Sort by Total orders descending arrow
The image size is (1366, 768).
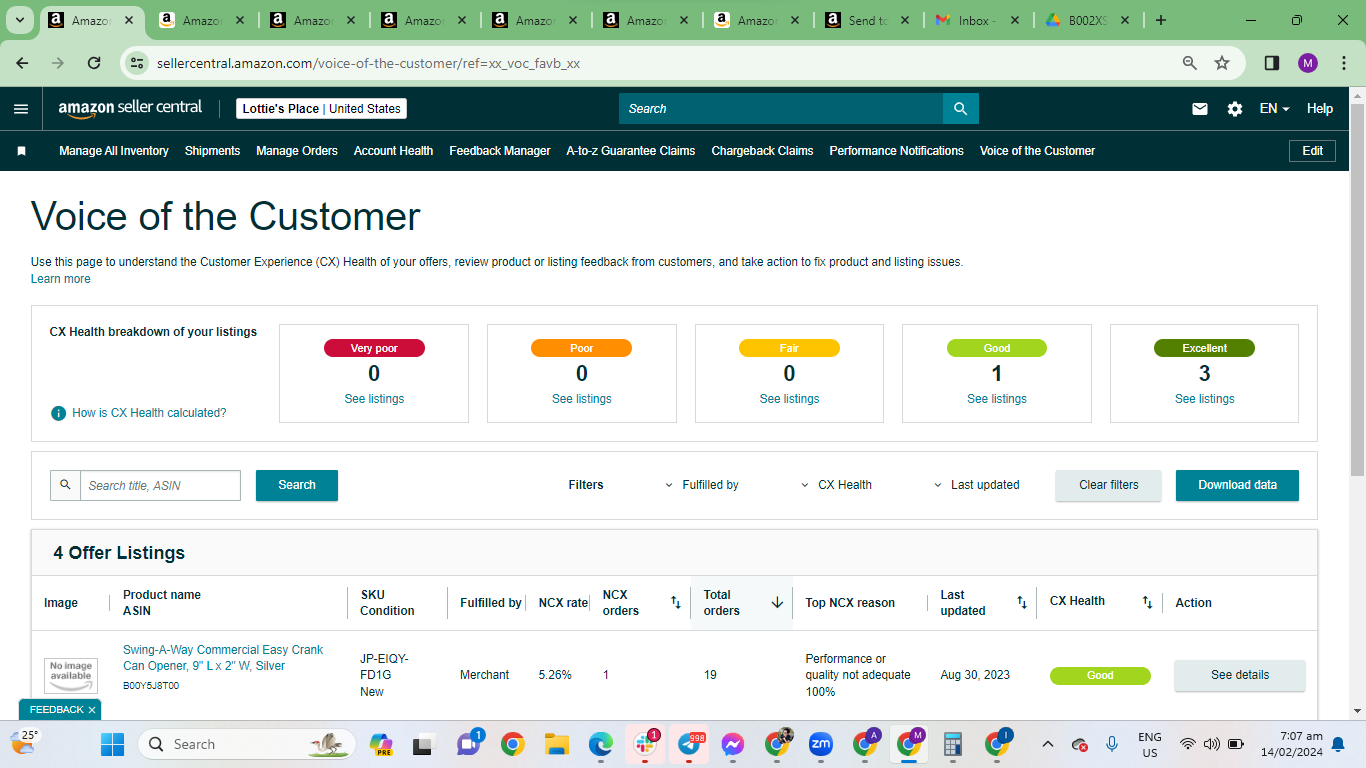[x=777, y=603]
